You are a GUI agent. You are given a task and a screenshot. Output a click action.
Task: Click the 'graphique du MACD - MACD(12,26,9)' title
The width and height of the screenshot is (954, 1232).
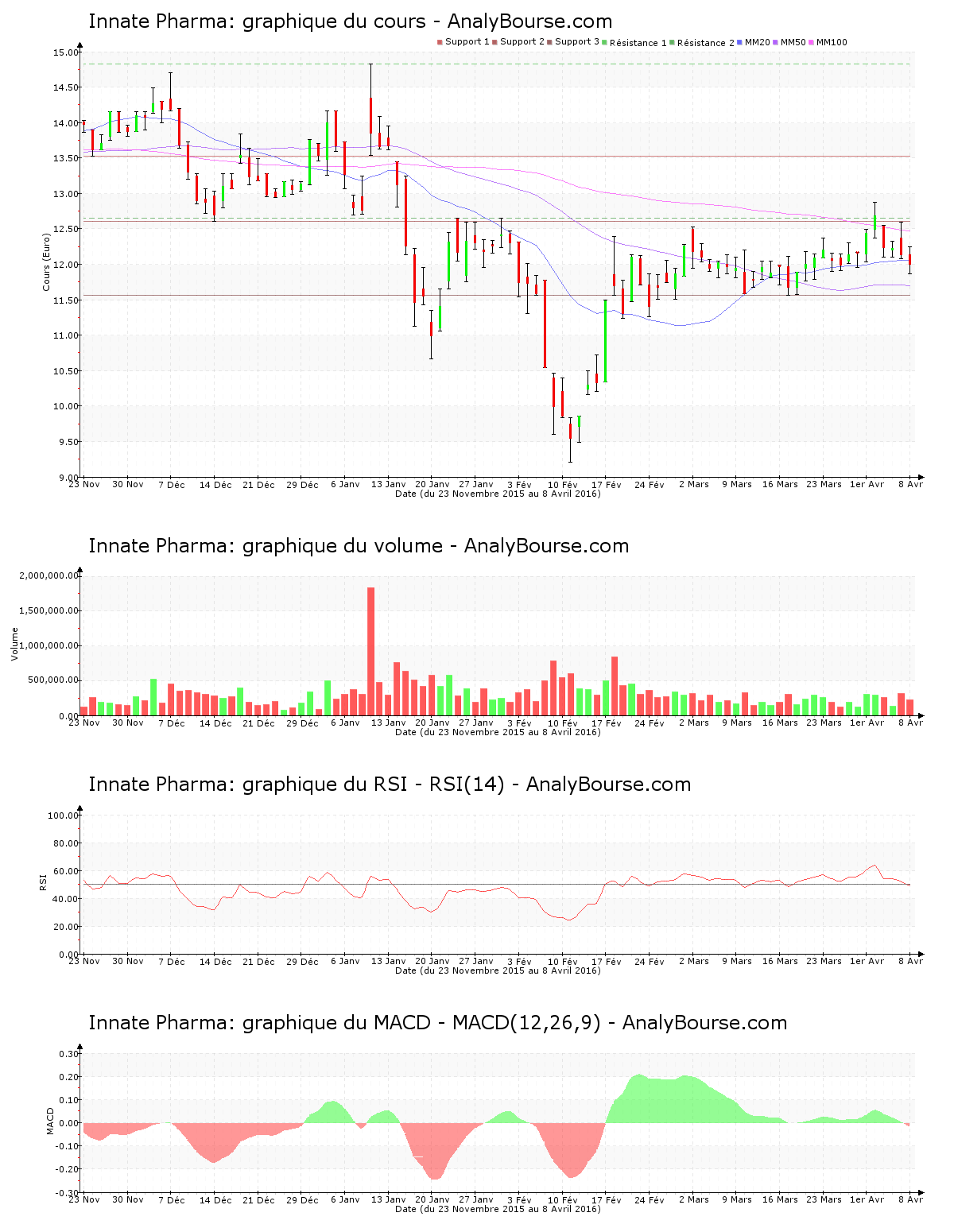point(438,1023)
